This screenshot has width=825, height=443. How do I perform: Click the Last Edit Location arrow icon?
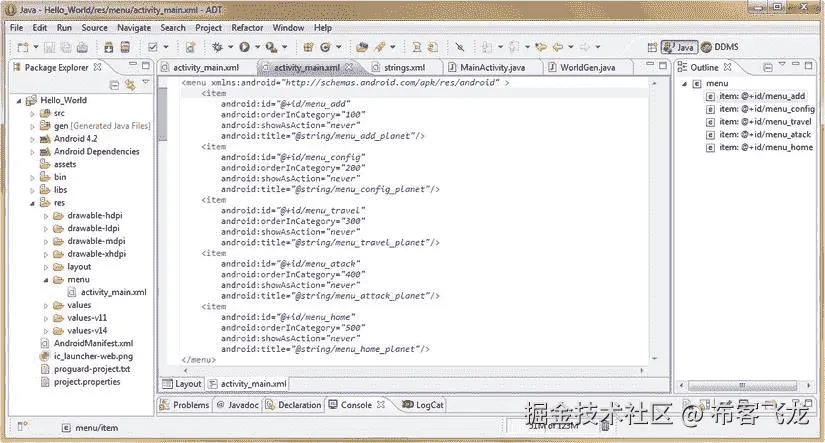coord(540,47)
